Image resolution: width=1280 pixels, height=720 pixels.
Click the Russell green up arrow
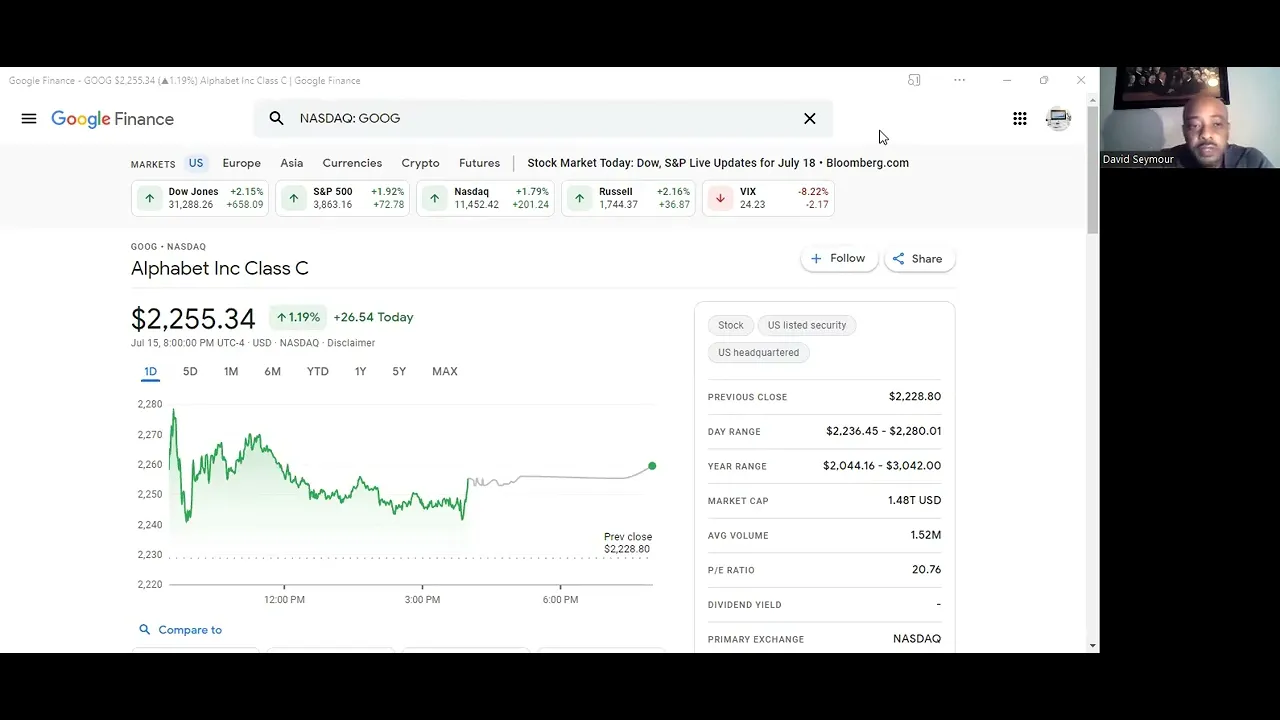579,198
